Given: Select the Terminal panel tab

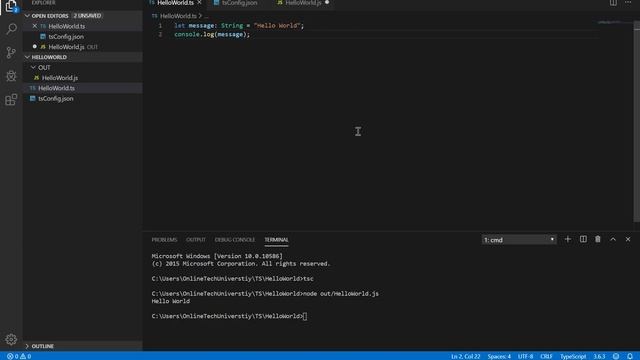Looking at the screenshot, I should (276, 240).
